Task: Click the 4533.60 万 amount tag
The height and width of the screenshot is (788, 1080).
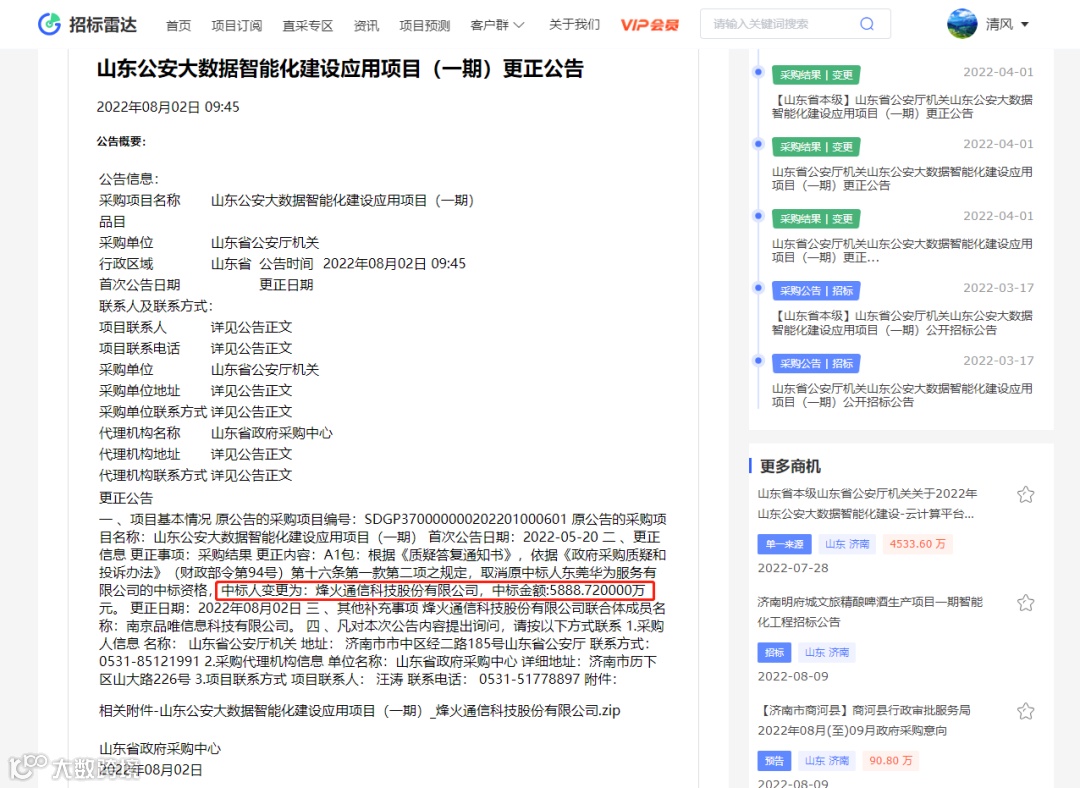Action: 917,544
